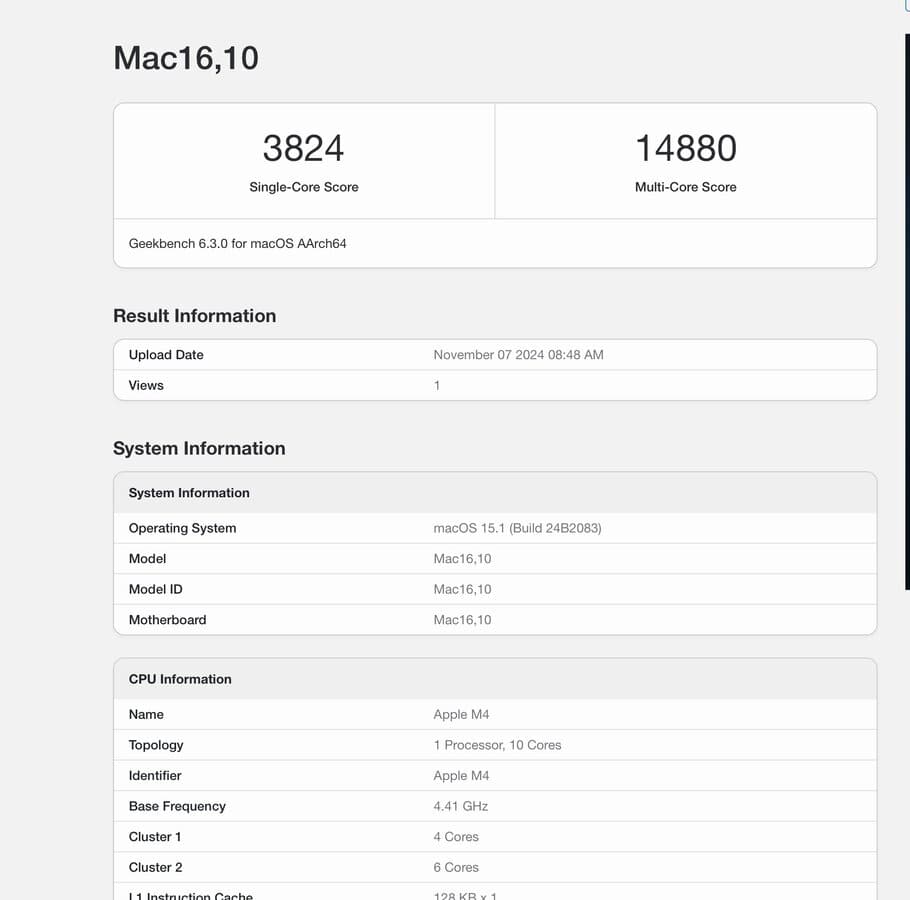Image resolution: width=910 pixels, height=900 pixels.
Task: Click the CPU Information table header
Action: coord(180,679)
